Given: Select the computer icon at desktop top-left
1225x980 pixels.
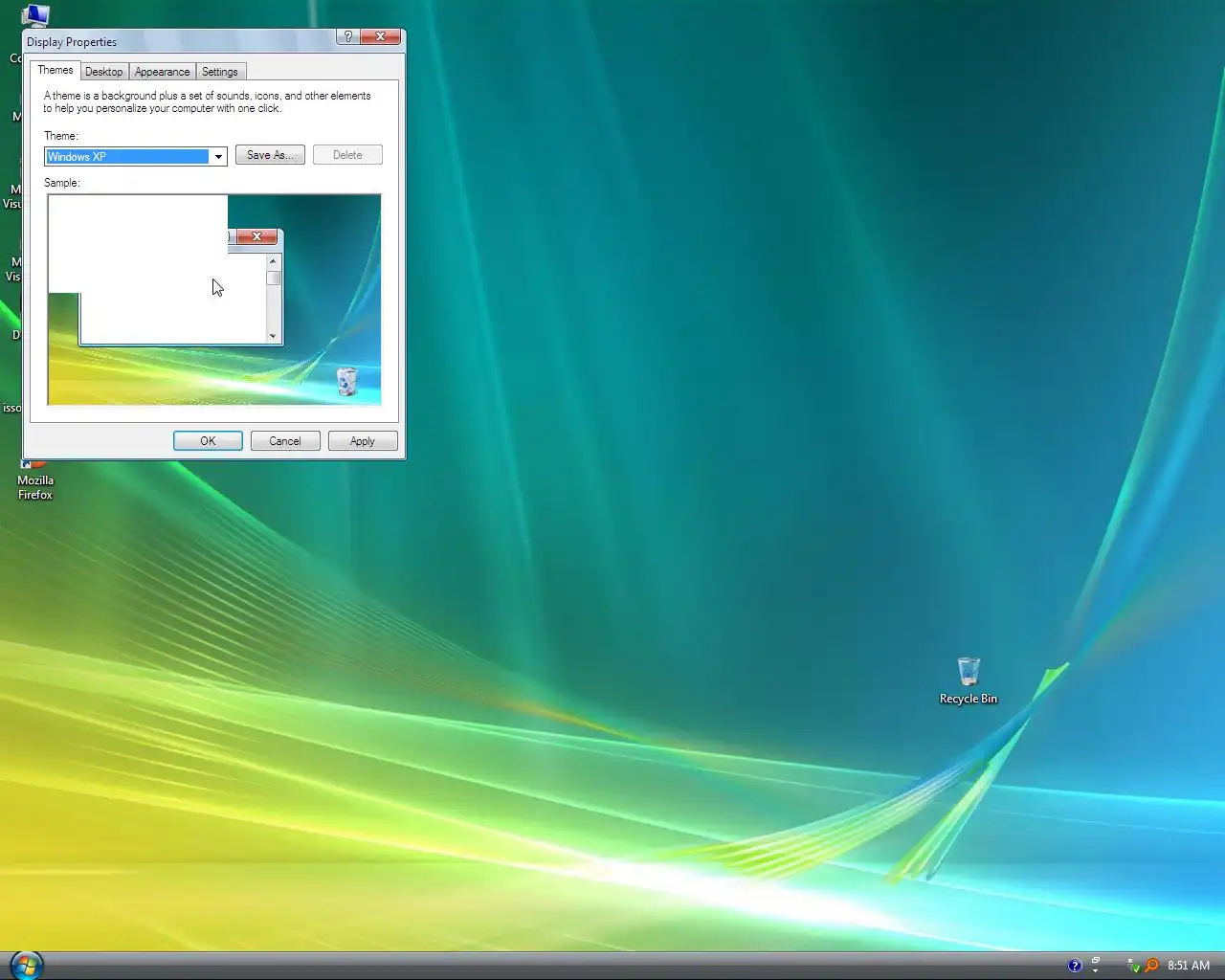Looking at the screenshot, I should click(x=35, y=14).
